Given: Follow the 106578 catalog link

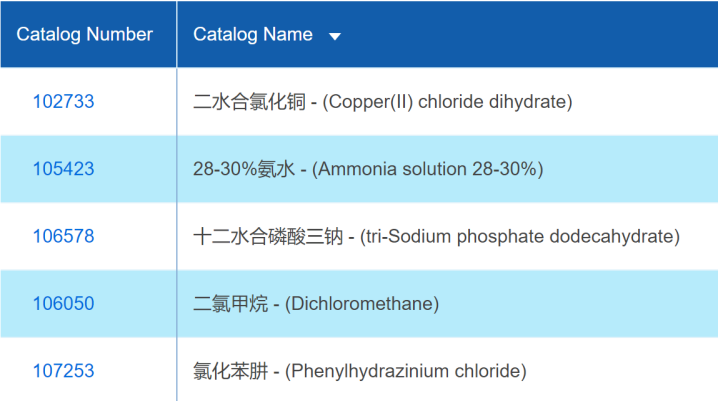Looking at the screenshot, I should [63, 237].
